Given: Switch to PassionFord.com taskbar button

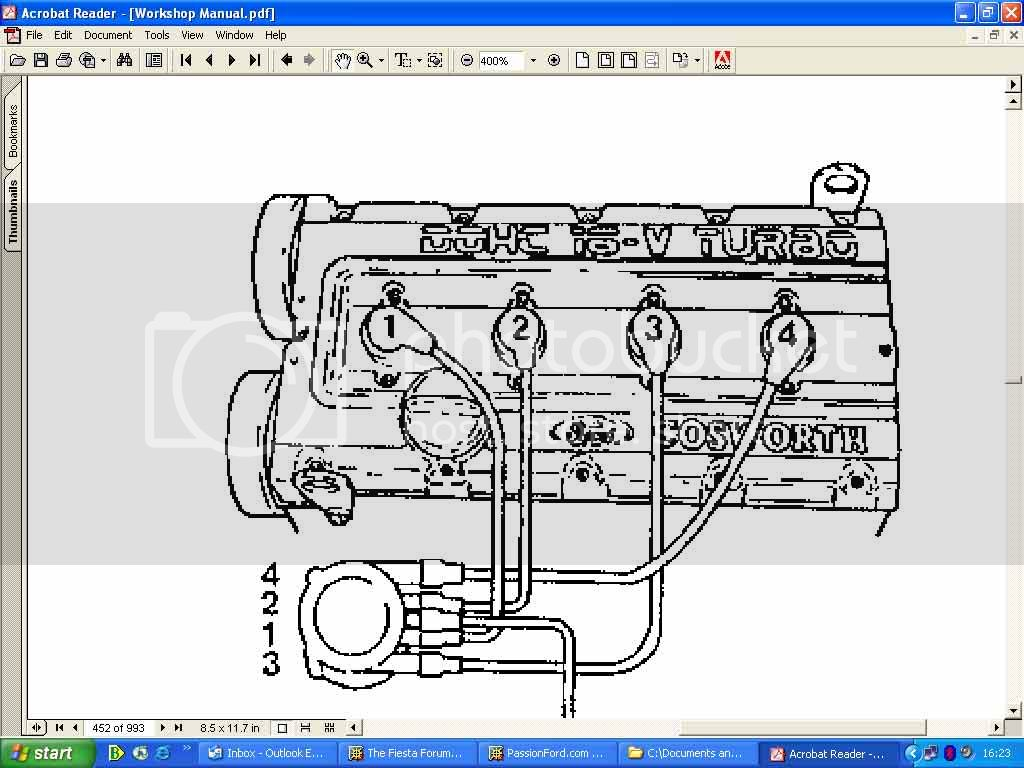Looking at the screenshot, I should (547, 753).
